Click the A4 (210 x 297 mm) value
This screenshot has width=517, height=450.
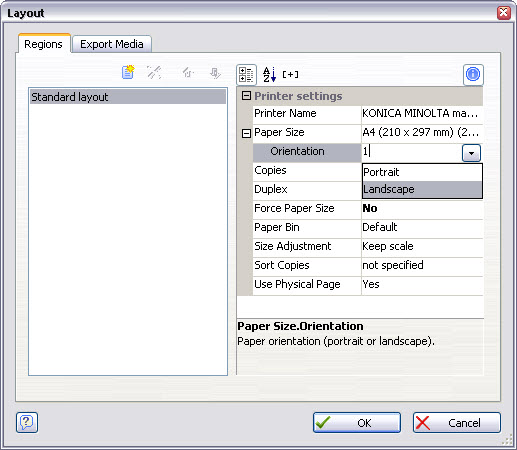[x=420, y=132]
